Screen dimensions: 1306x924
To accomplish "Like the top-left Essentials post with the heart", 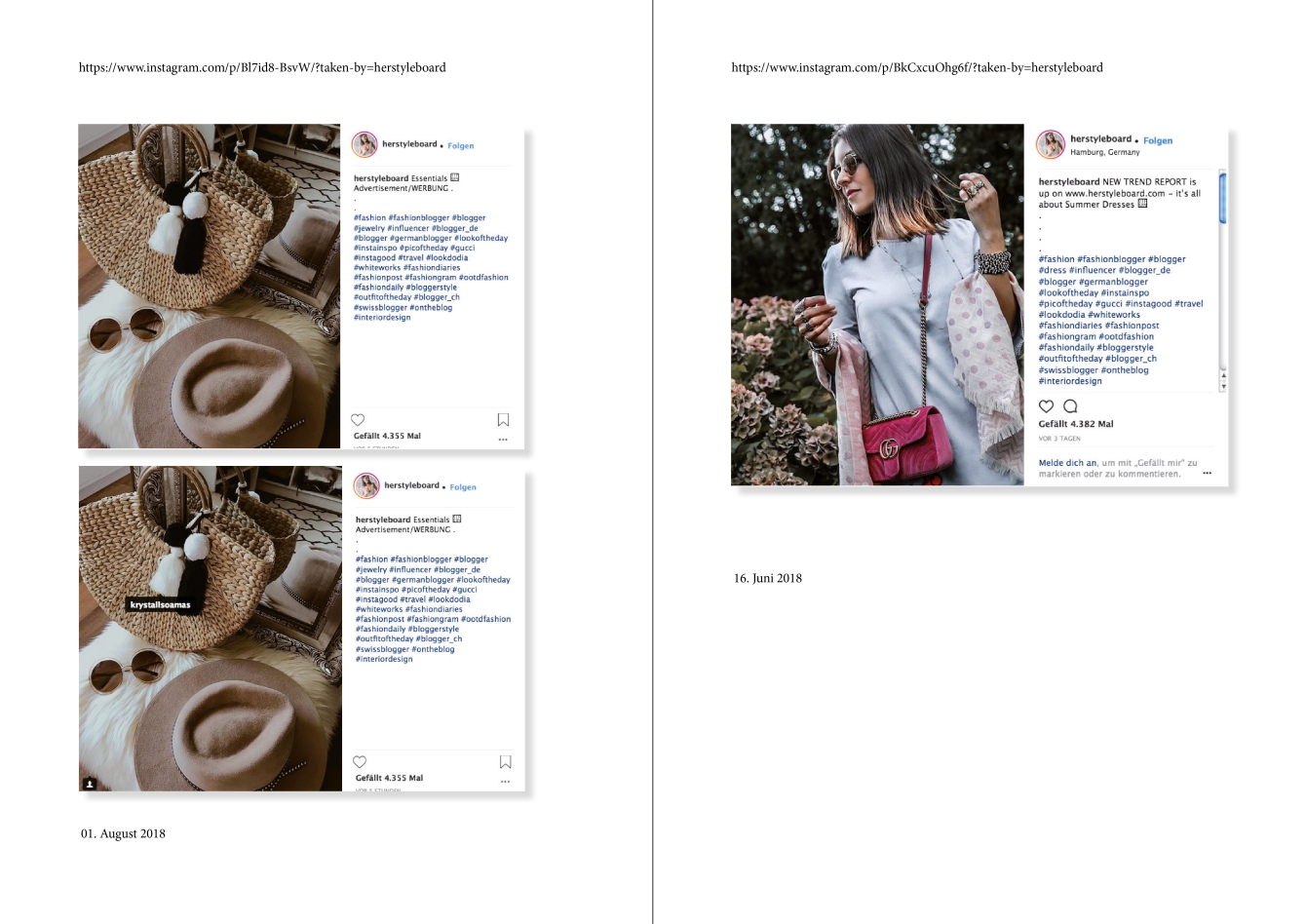I will (x=358, y=420).
